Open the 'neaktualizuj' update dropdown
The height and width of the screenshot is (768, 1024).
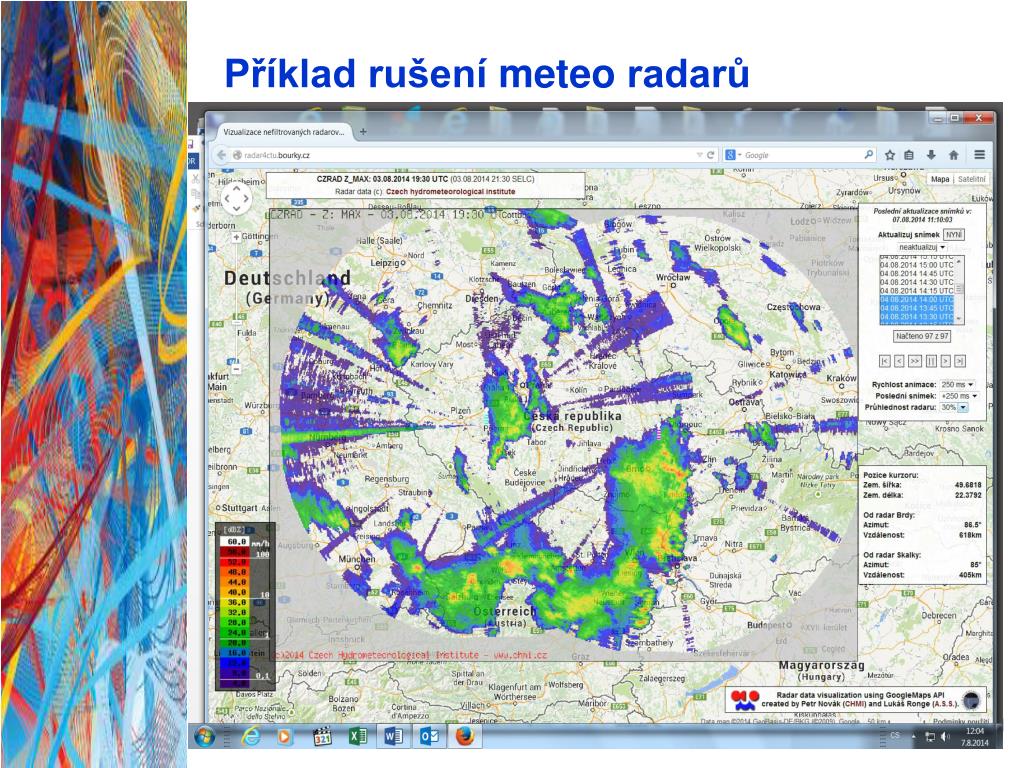(922, 248)
